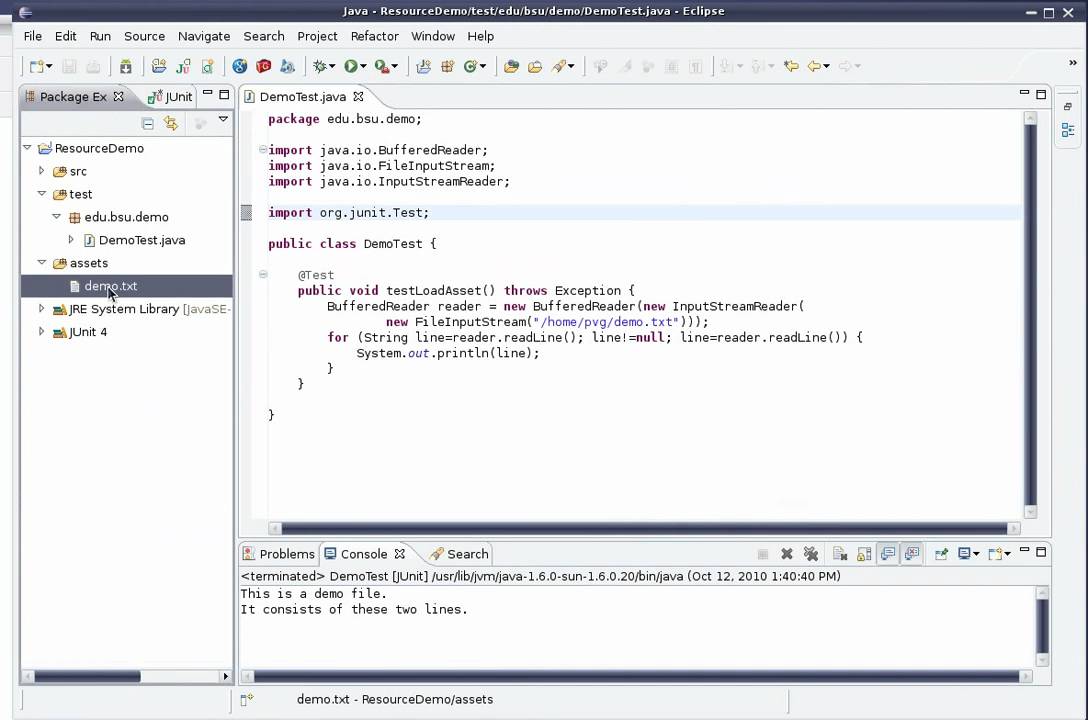The image size is (1088, 720).
Task: Click the New wizard toolbar icon
Action: pyautogui.click(x=37, y=66)
